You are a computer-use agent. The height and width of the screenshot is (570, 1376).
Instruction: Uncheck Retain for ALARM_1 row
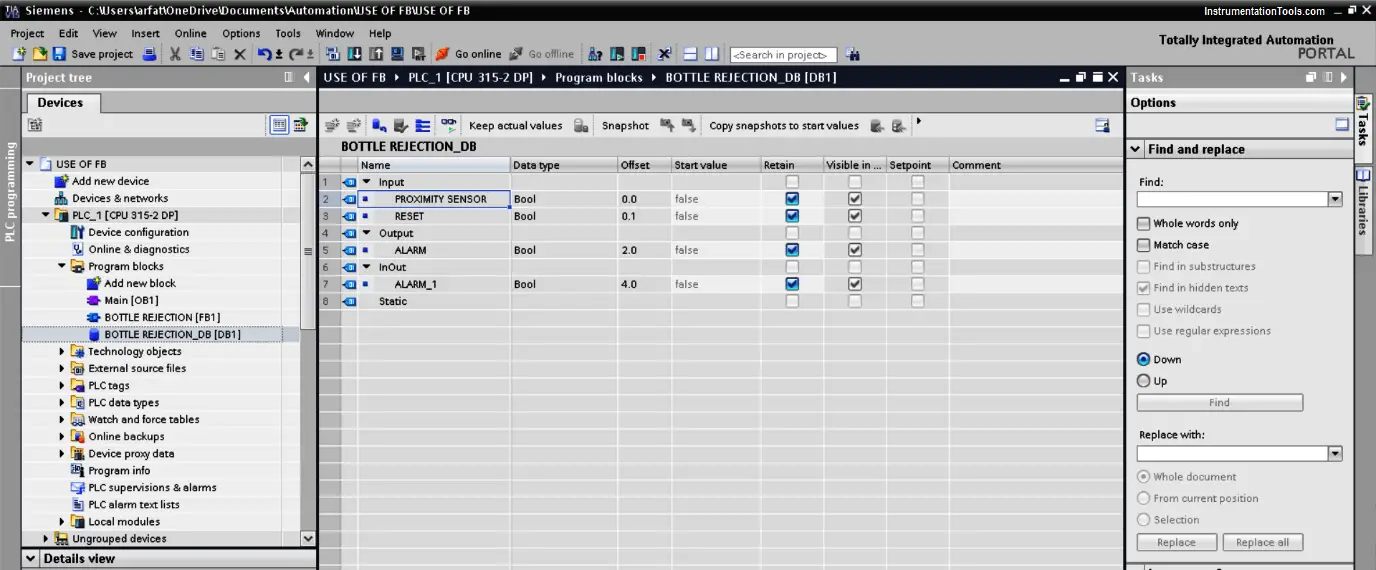[x=792, y=284]
